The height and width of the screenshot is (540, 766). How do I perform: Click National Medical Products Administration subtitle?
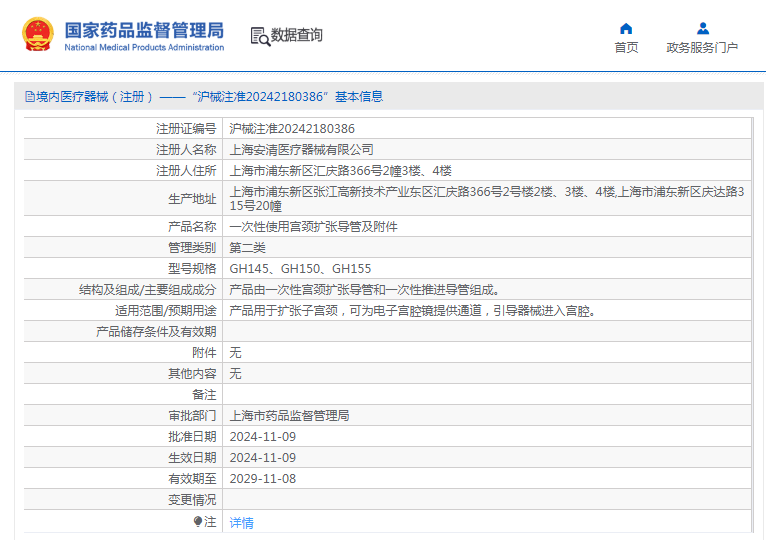coord(144,47)
